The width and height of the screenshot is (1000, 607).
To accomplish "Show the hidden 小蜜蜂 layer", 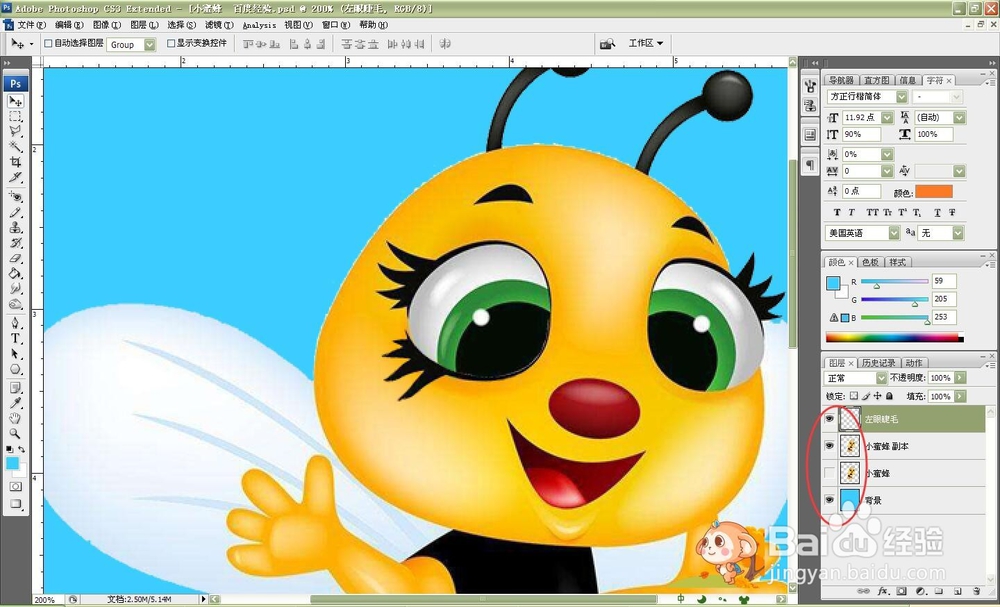I will 830,470.
